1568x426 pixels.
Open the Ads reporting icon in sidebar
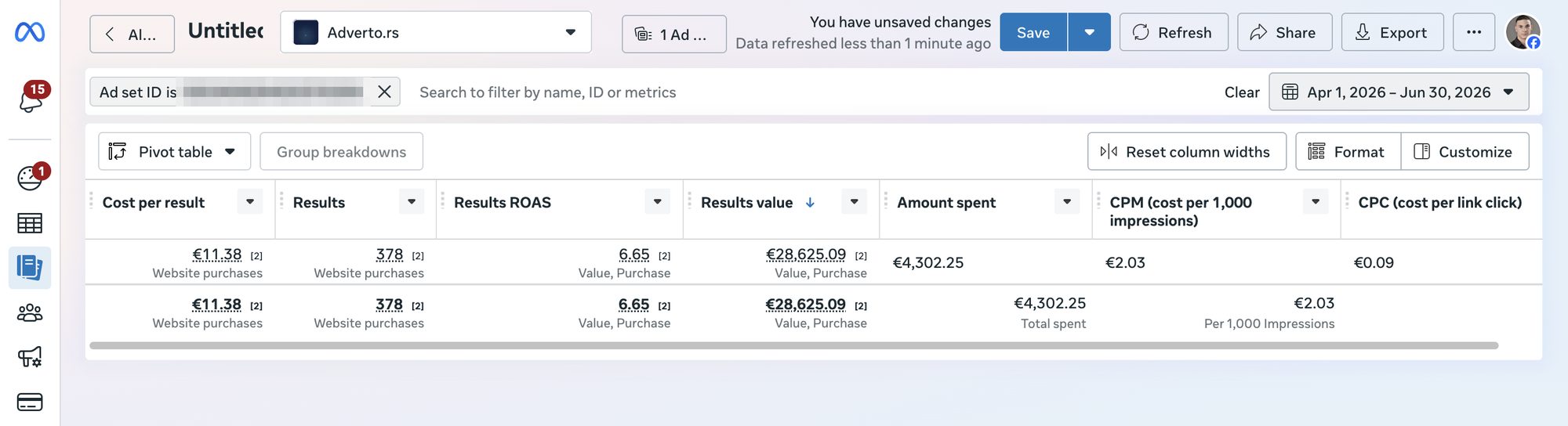[30, 268]
